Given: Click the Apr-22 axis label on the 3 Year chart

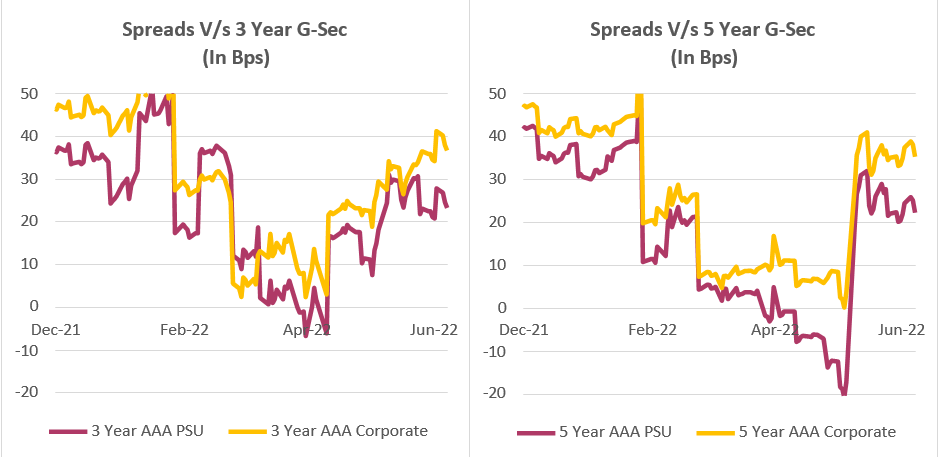Looking at the screenshot, I should [x=308, y=328].
